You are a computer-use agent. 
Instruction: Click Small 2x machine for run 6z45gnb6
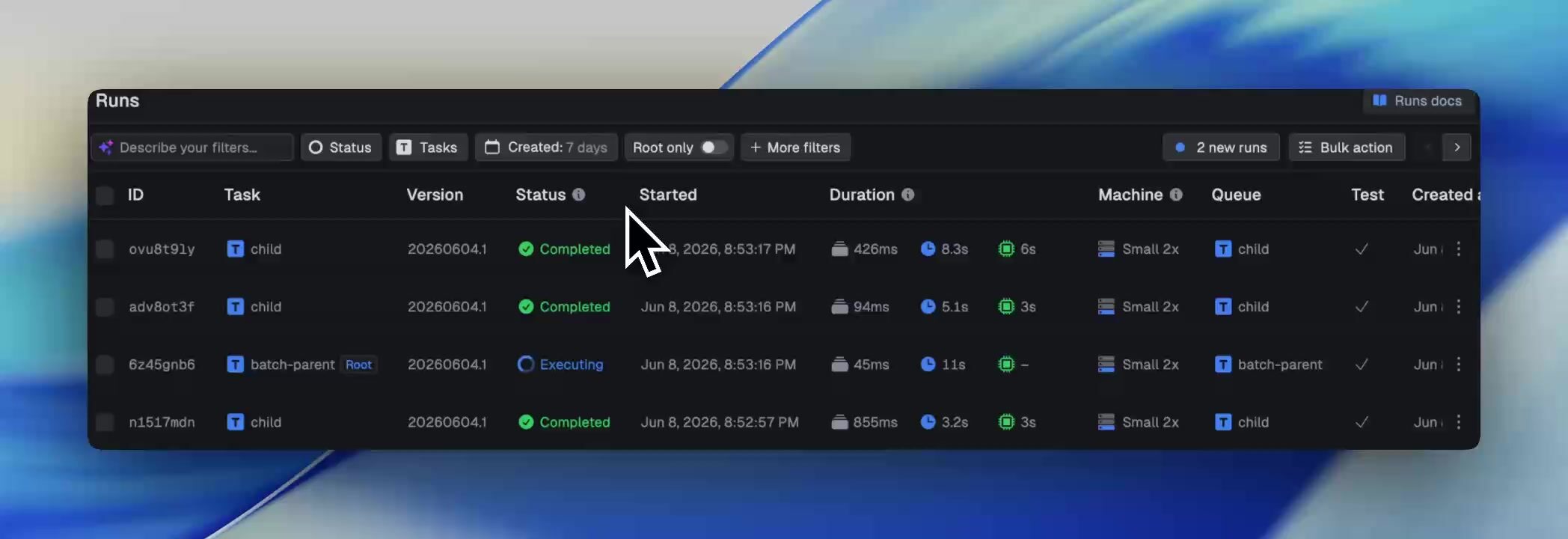(x=1151, y=365)
